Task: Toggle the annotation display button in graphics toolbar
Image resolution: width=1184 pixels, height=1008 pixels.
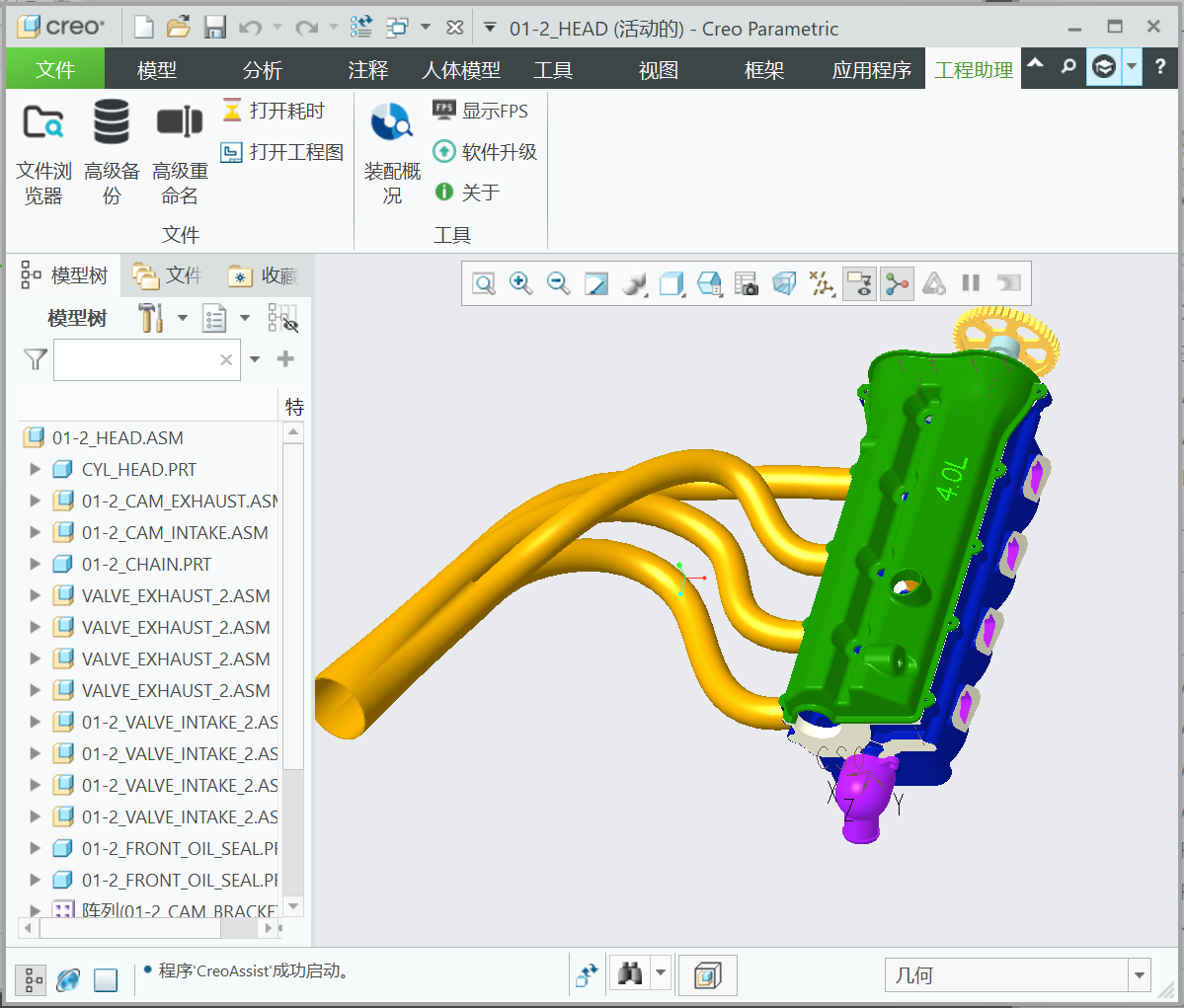Action: coord(859,284)
